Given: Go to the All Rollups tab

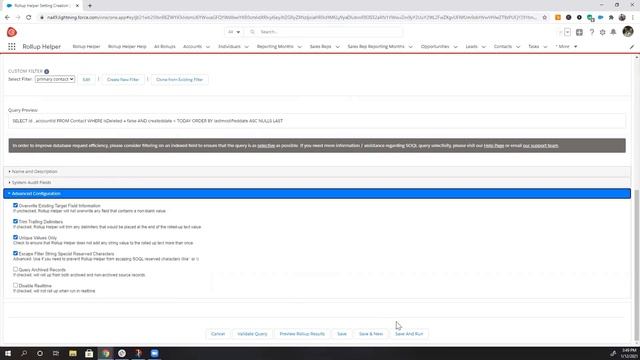Looking at the screenshot, I should point(164,47).
